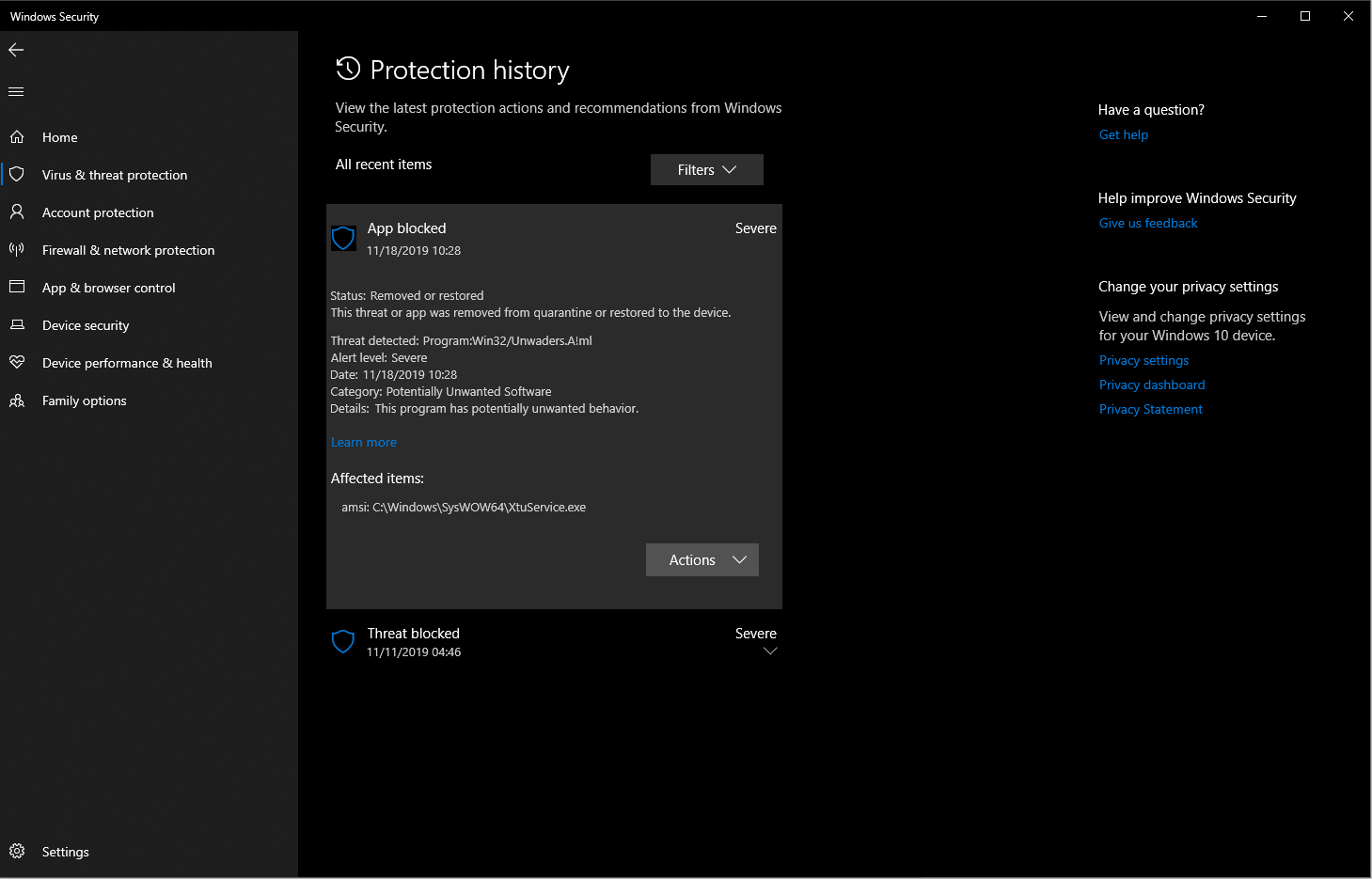The height and width of the screenshot is (879, 1372).
Task: Click the Give us feedback link
Action: click(x=1148, y=223)
